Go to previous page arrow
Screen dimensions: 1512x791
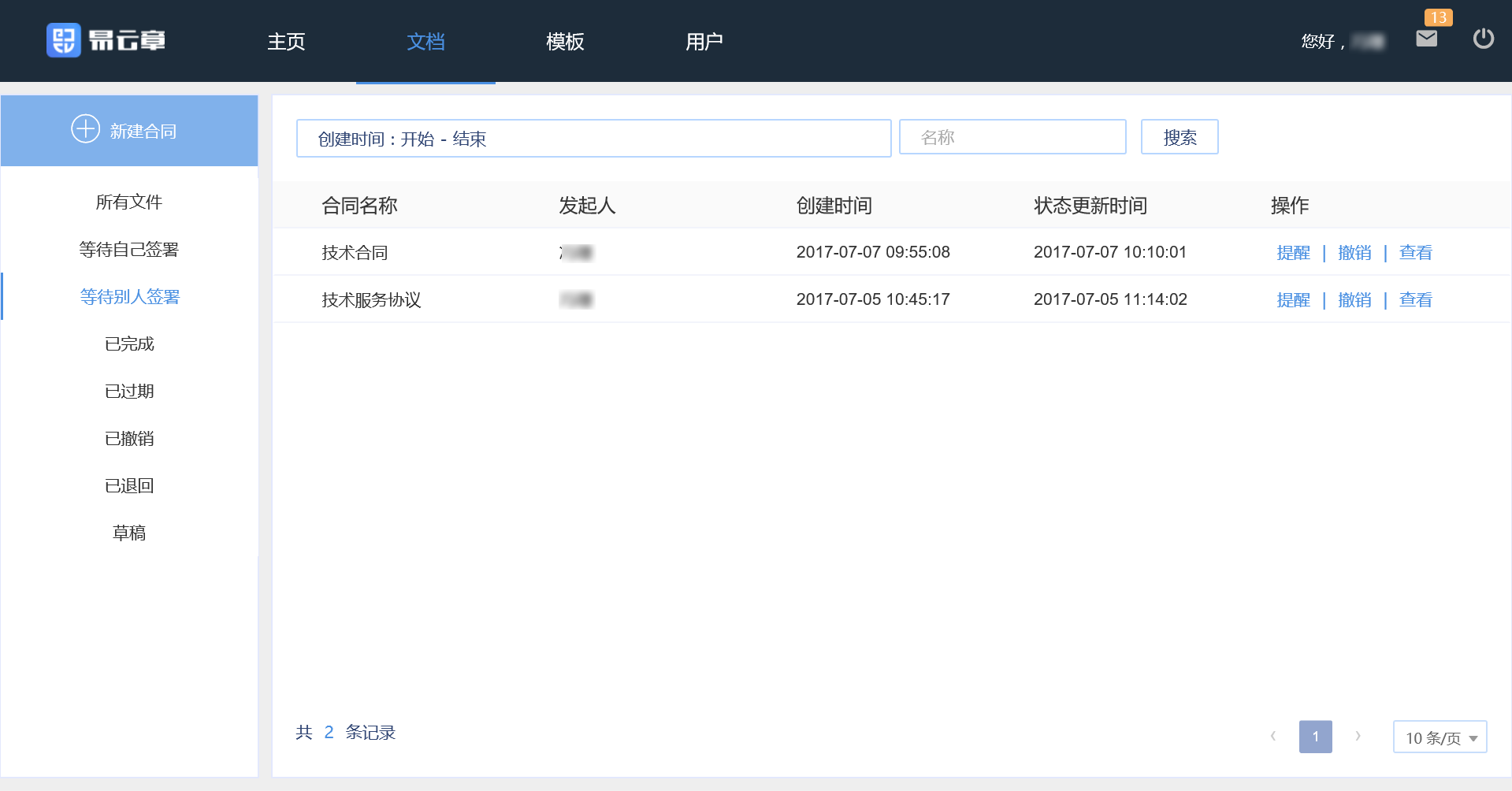pyautogui.click(x=1272, y=737)
